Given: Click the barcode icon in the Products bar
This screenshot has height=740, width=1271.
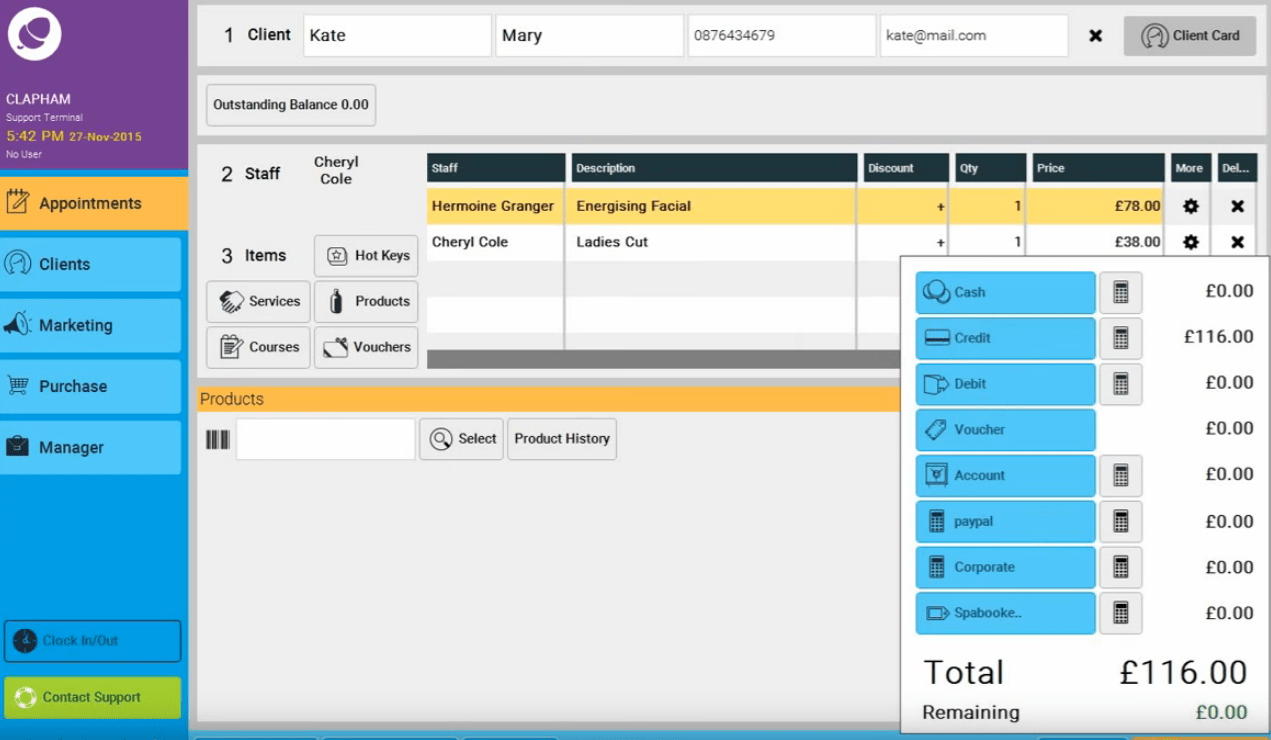Looking at the screenshot, I should click(x=218, y=438).
